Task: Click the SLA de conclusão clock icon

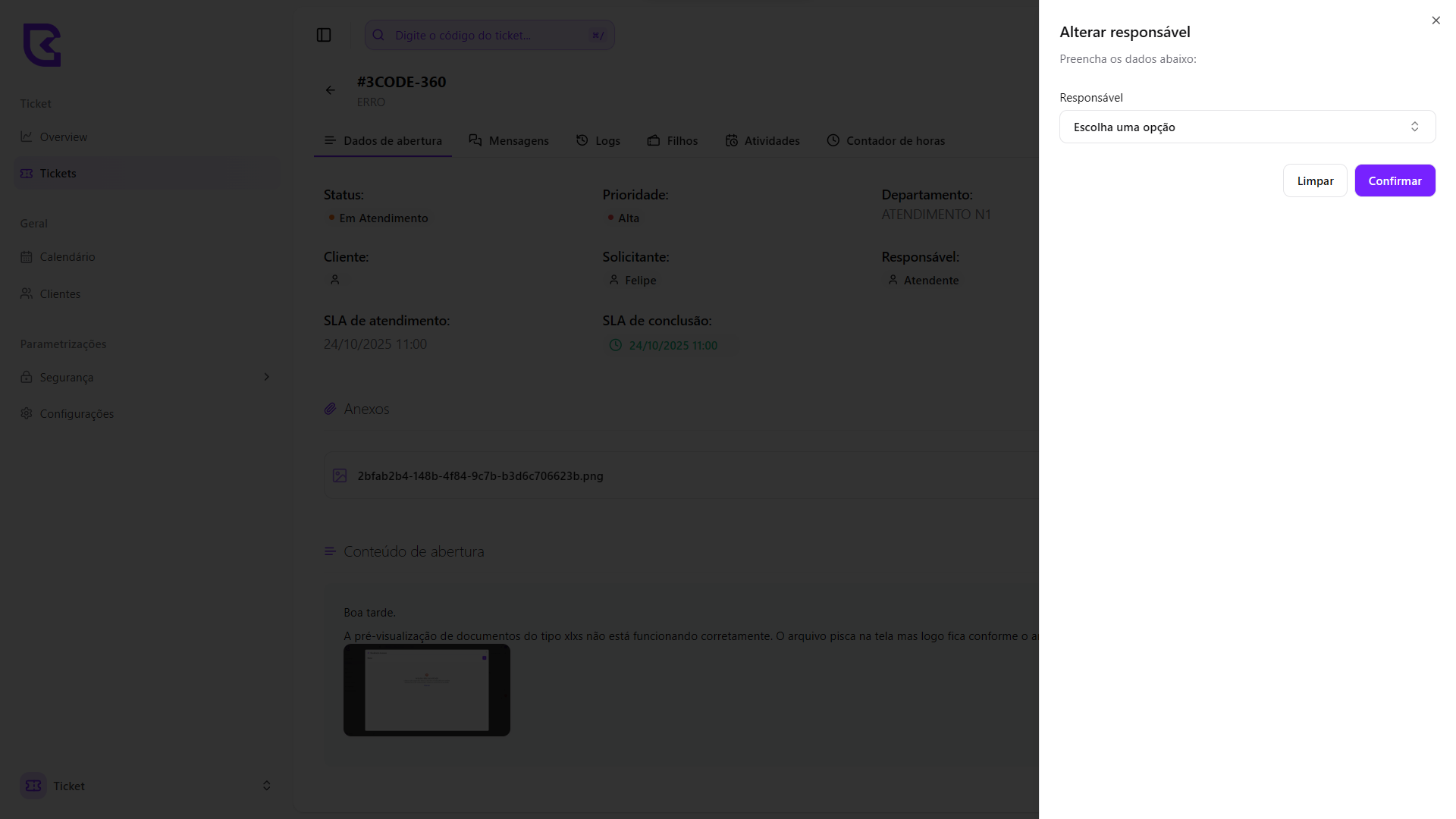Action: pos(616,345)
